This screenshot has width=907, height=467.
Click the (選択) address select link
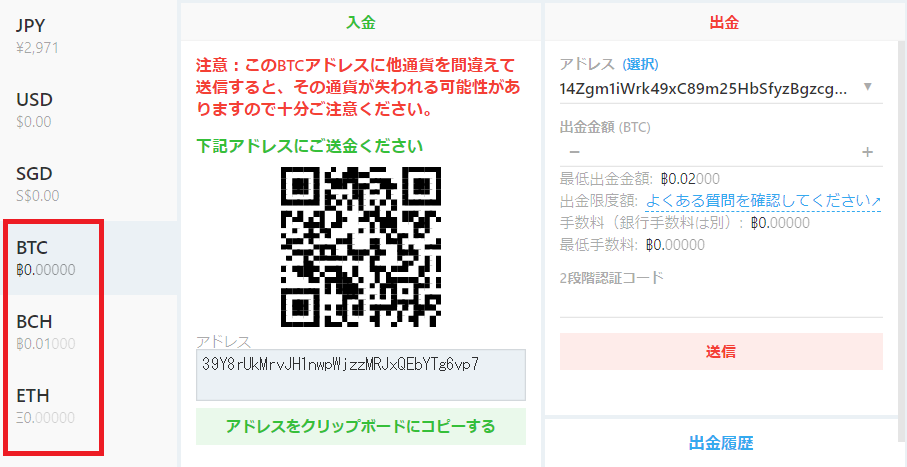(640, 64)
